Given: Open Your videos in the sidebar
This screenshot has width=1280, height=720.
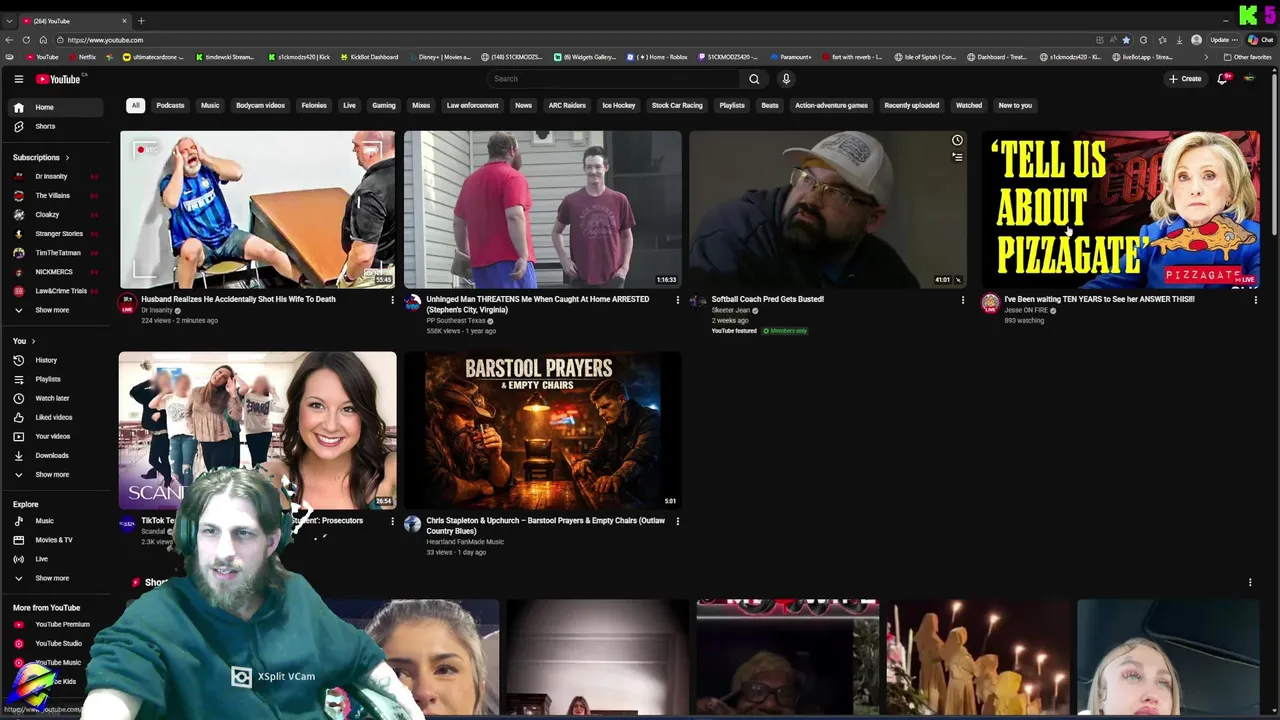Looking at the screenshot, I should pyautogui.click(x=57, y=436).
